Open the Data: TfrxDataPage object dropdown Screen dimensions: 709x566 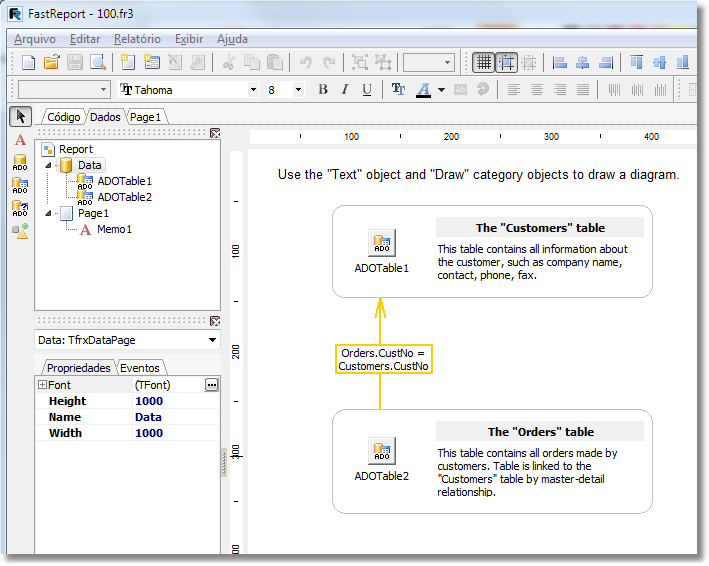click(x=212, y=340)
